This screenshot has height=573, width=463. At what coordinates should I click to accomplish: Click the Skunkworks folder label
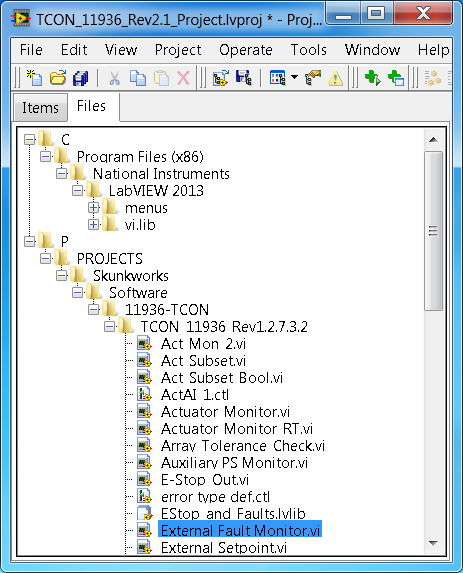[130, 276]
